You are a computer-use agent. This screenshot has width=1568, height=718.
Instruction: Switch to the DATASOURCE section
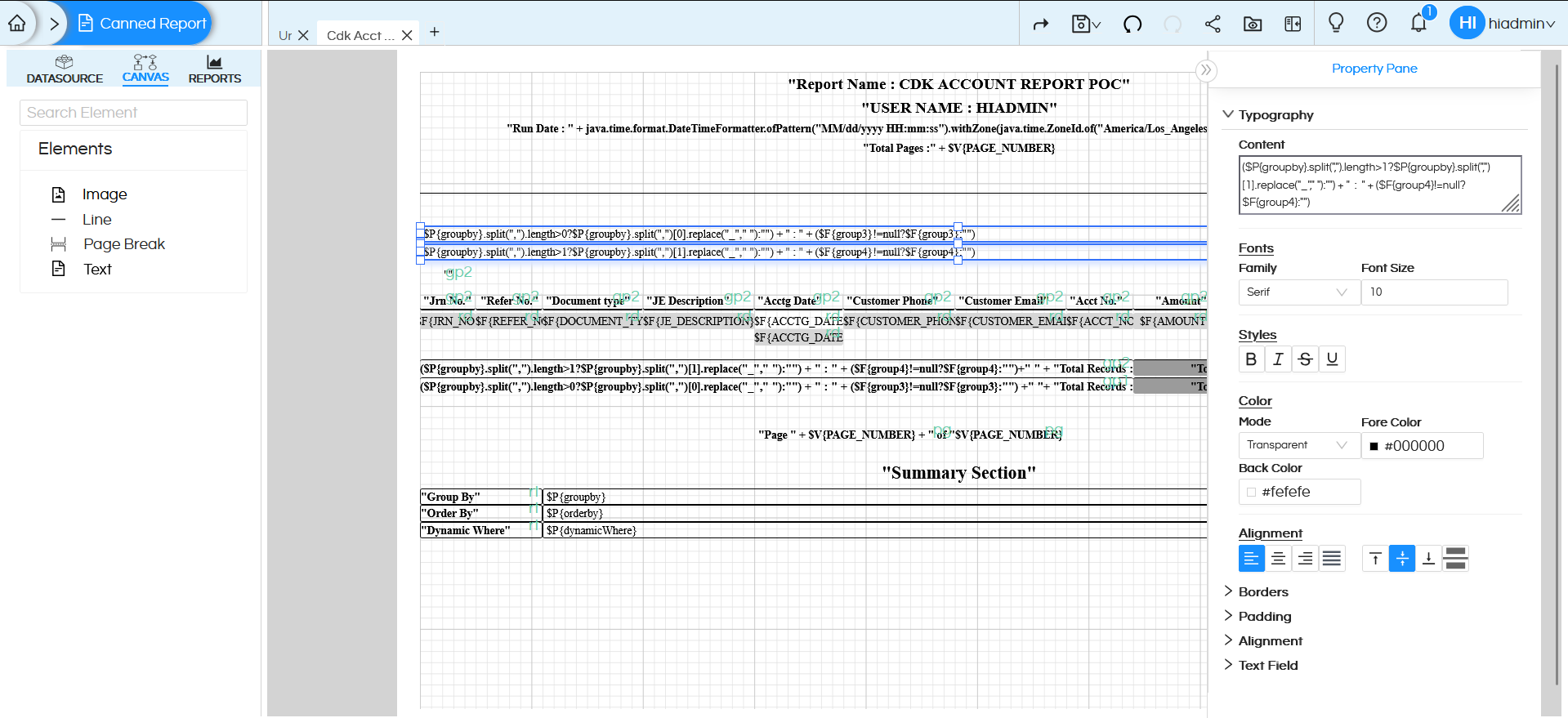[65, 69]
